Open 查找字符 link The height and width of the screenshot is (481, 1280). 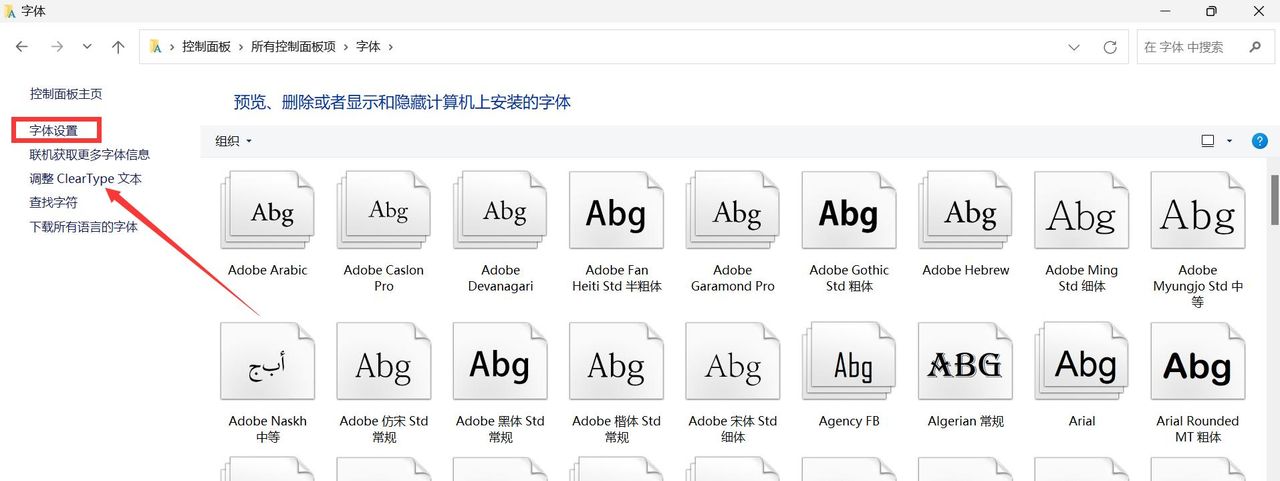pyautogui.click(x=53, y=203)
